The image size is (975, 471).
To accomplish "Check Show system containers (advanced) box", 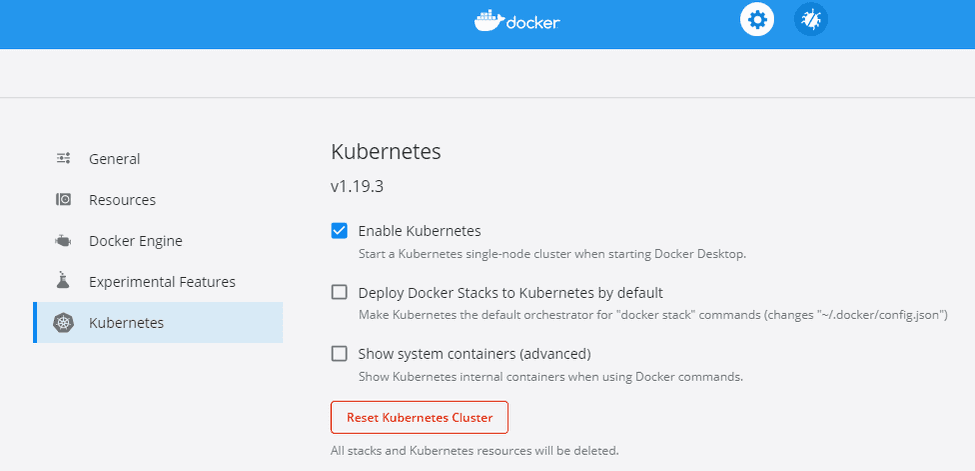I will [x=339, y=354].
